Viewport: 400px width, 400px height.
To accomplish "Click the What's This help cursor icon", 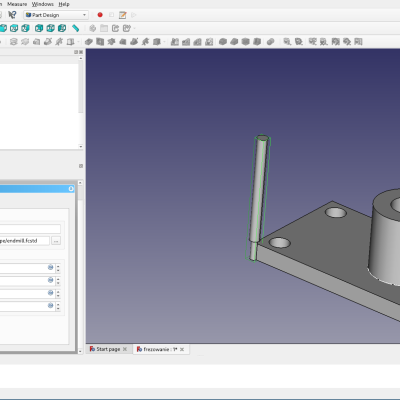I will click(12, 15).
